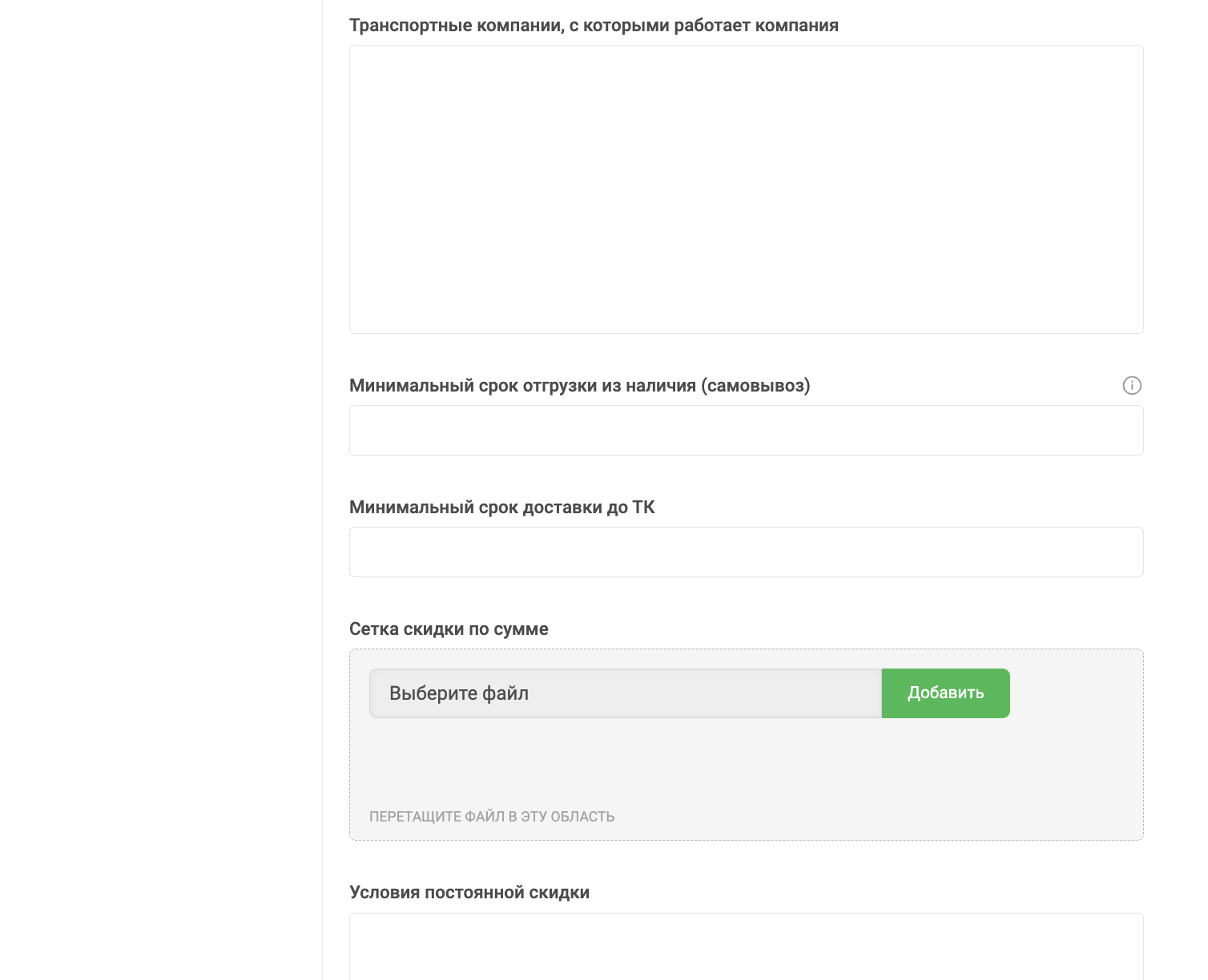Click the 'Минимальный срок доставки до ТК' label
The height and width of the screenshot is (980, 1208).
pyautogui.click(x=502, y=508)
